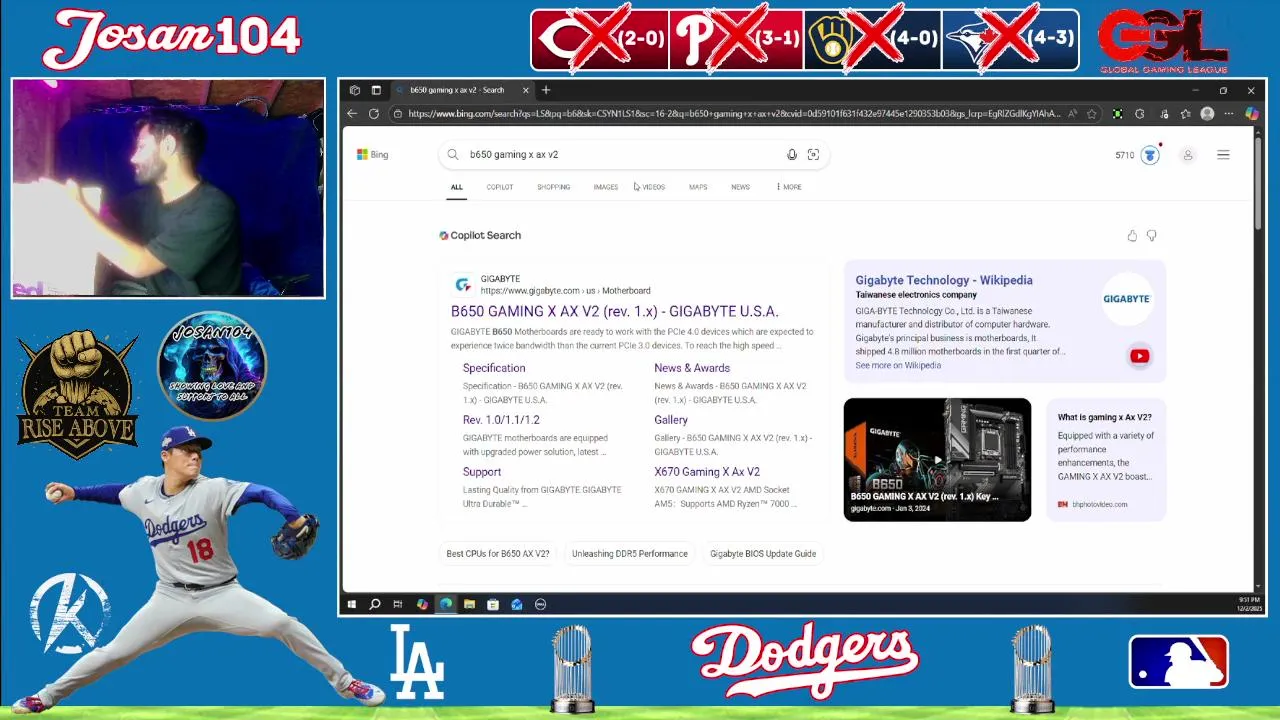Give thumbs down feedback on Copilot Search

[x=1151, y=236]
